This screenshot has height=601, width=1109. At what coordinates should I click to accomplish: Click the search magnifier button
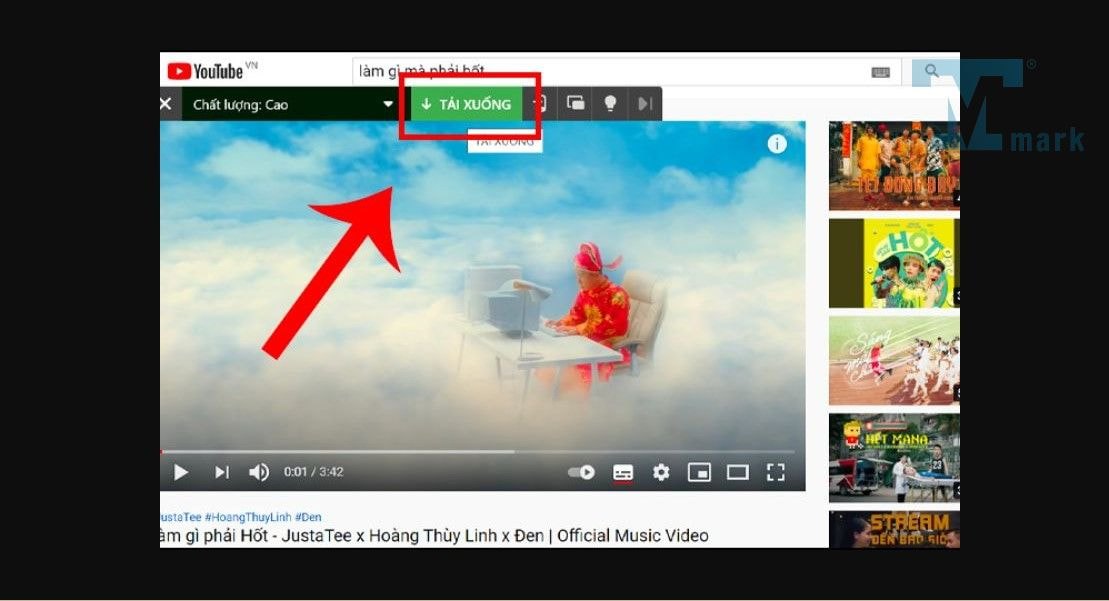click(931, 71)
